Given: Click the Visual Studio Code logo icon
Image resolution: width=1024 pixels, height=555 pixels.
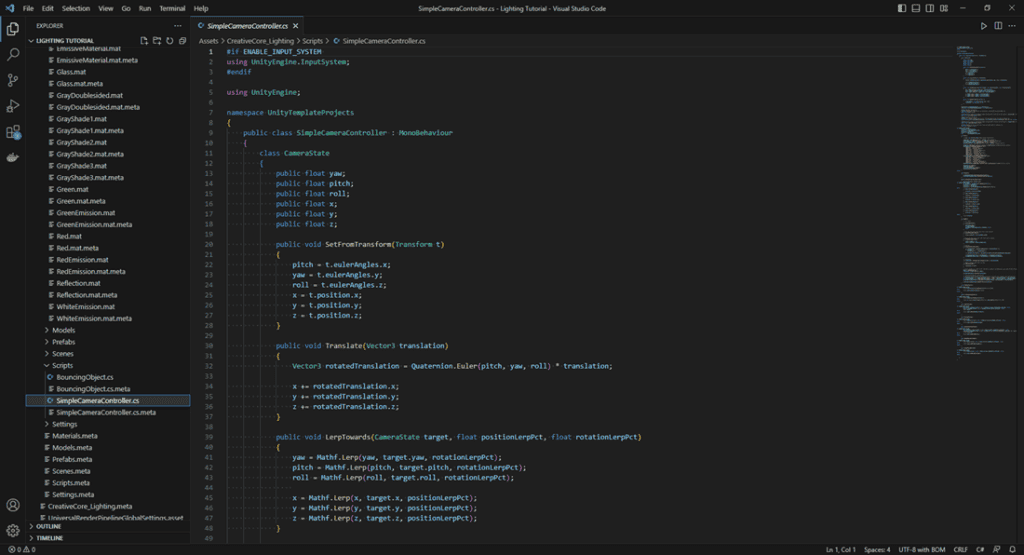Looking at the screenshot, I should tap(9, 8).
